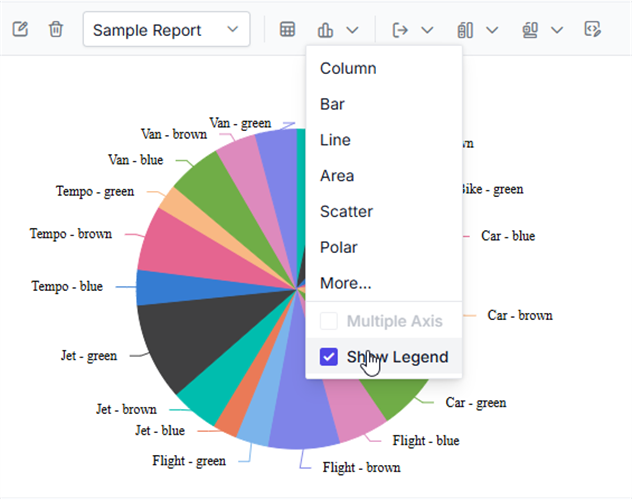
Task: Click the sub total icon
Action: (465, 30)
